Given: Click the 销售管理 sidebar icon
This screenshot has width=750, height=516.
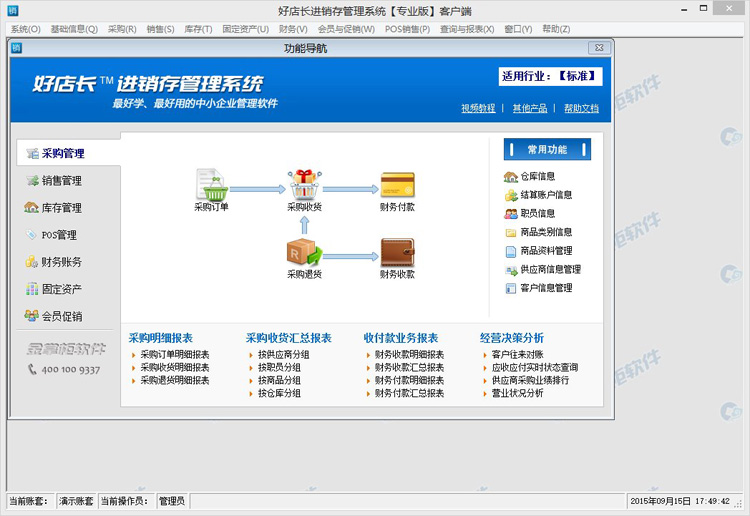Looking at the screenshot, I should pos(33,181).
